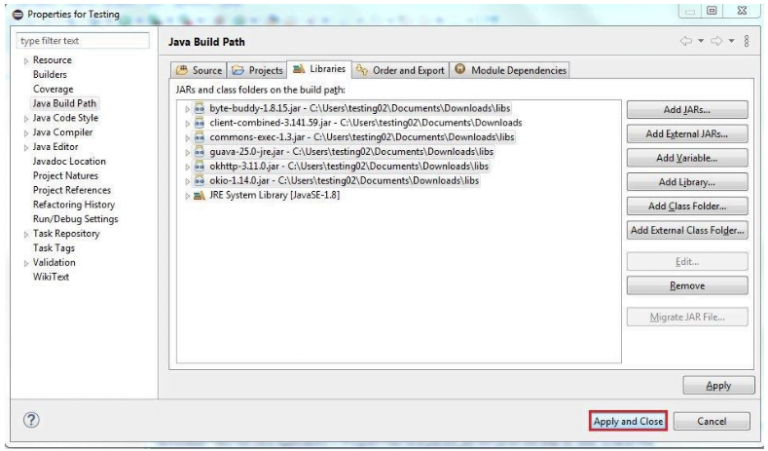Viewport: 768px width, 451px height.
Task: Select Builders in the properties tree
Action: 50,74
